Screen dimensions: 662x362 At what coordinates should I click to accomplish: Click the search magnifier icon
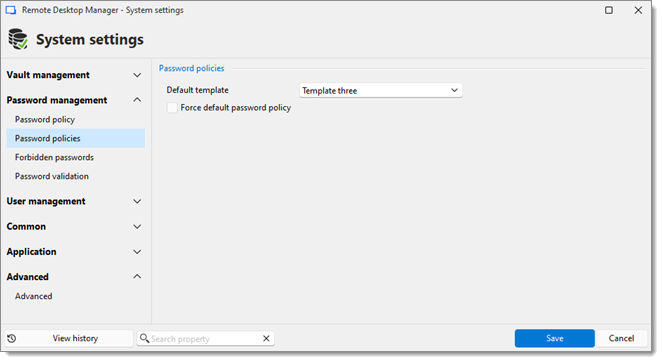click(144, 338)
